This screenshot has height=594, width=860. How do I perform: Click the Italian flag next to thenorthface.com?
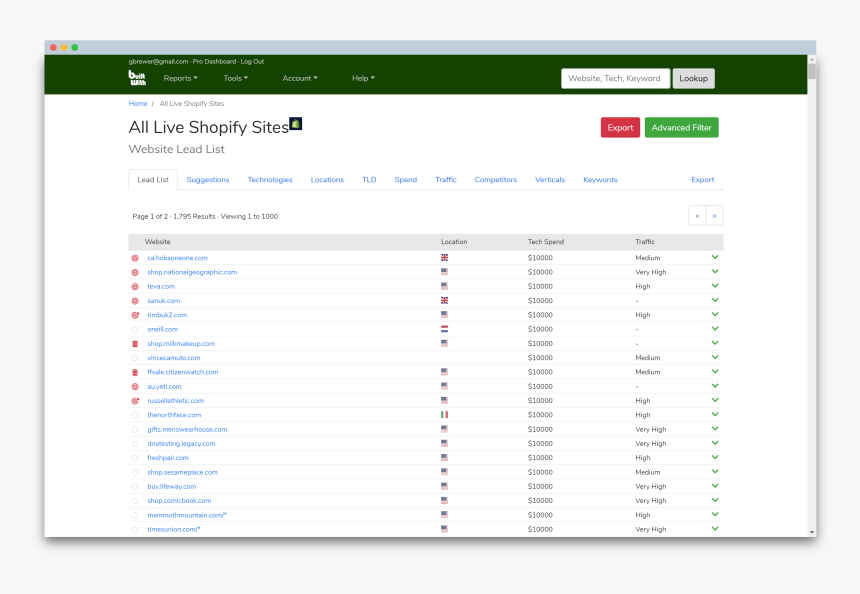[444, 414]
